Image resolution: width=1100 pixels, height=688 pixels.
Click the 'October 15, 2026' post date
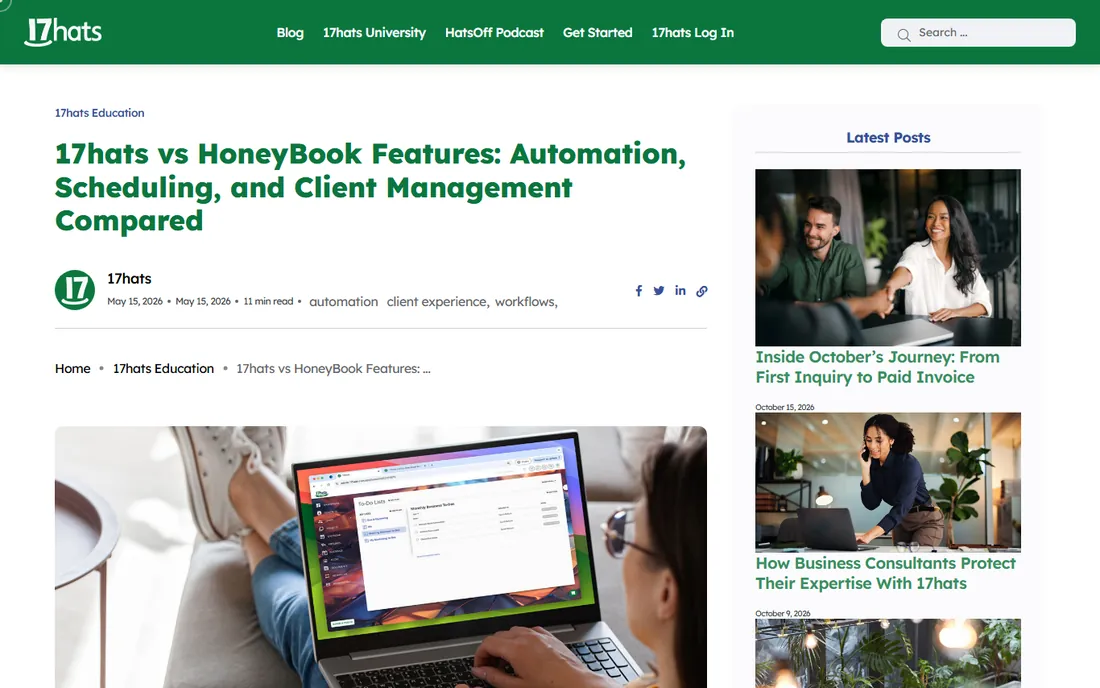pos(784,407)
